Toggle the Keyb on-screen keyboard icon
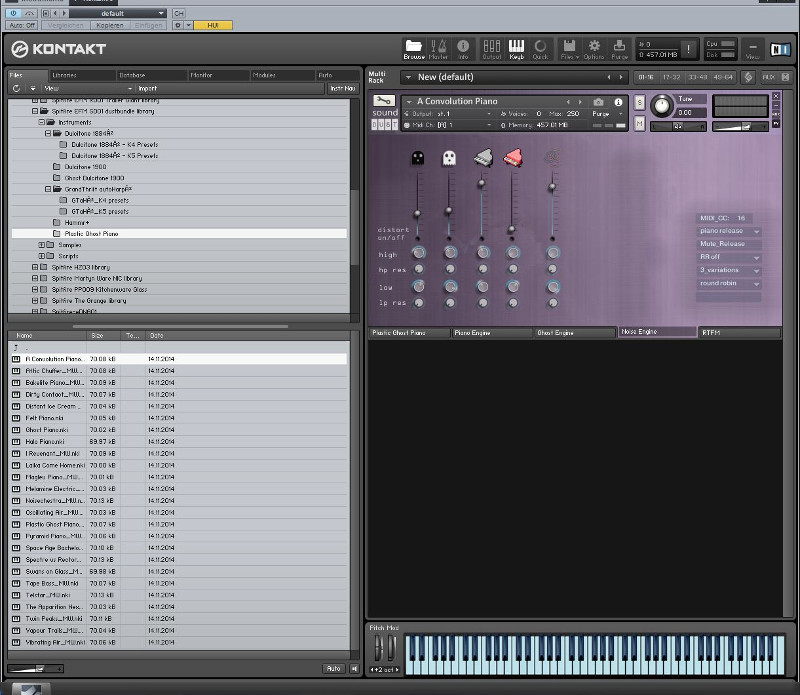The image size is (800, 695). [x=516, y=49]
